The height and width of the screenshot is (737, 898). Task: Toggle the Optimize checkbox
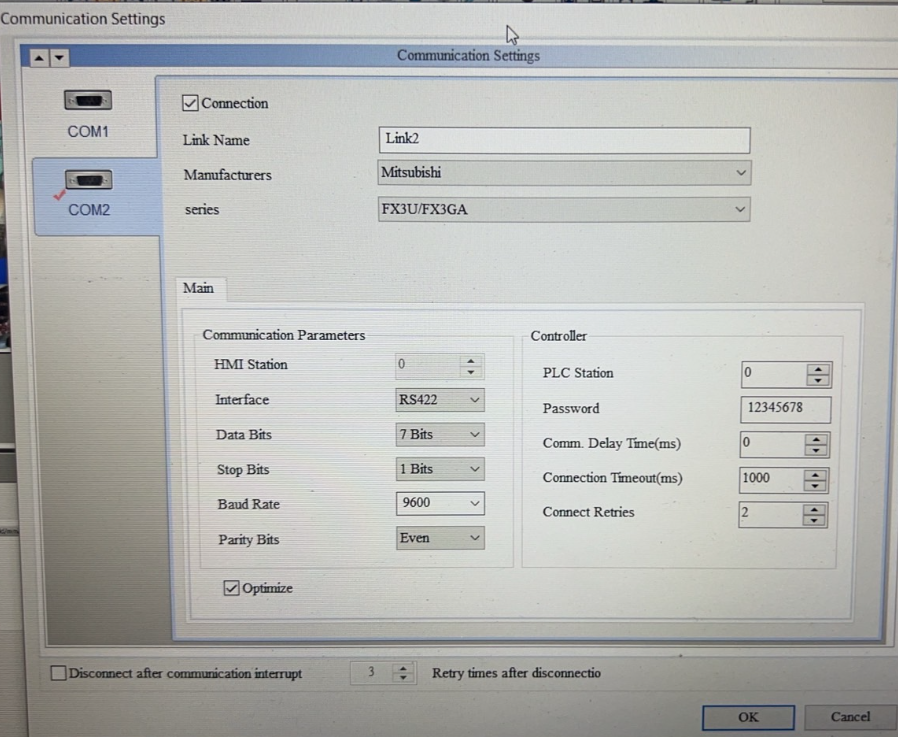(231, 588)
